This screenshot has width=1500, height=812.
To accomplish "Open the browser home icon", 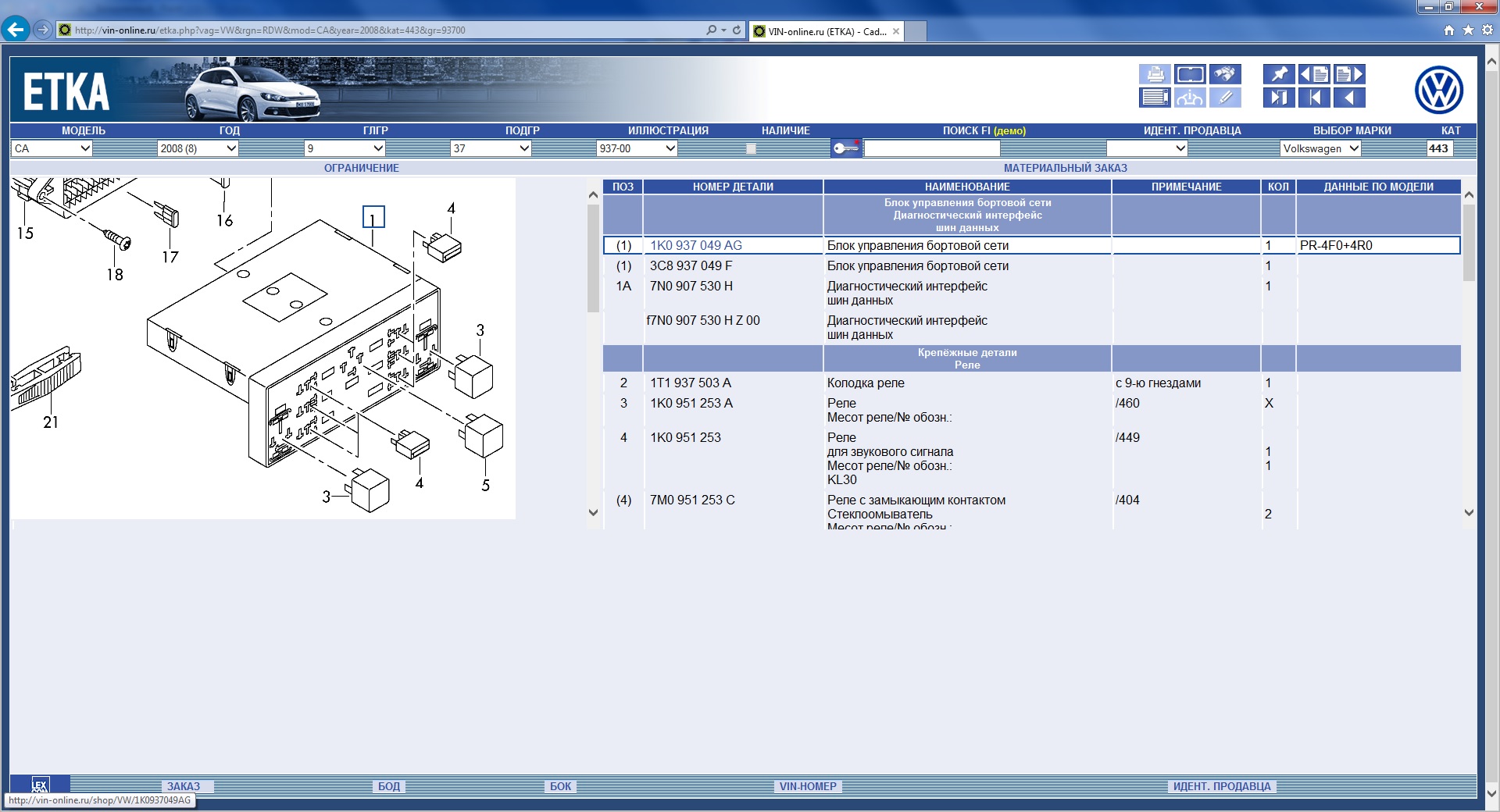I will click(1449, 30).
